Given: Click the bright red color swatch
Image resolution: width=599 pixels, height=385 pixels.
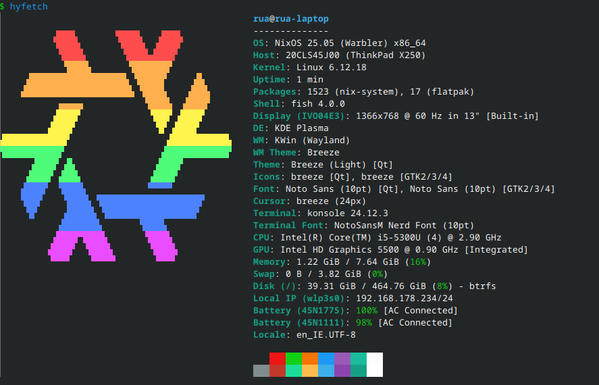Looking at the screenshot, I should pyautogui.click(x=277, y=359).
